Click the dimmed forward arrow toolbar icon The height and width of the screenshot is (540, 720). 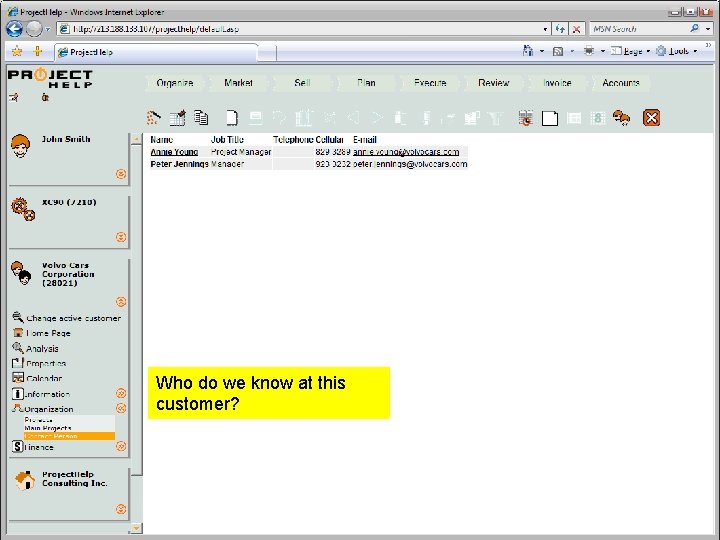[x=377, y=118]
